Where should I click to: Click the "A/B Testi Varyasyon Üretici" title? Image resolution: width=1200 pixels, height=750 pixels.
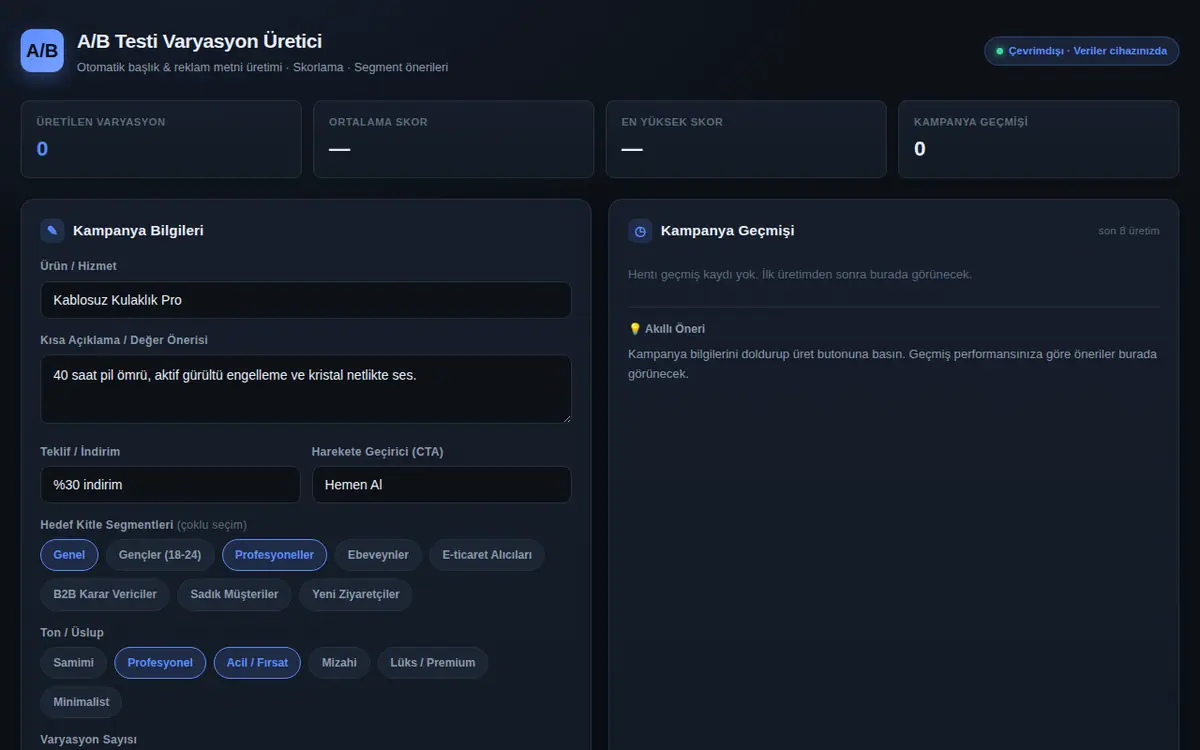pos(199,41)
